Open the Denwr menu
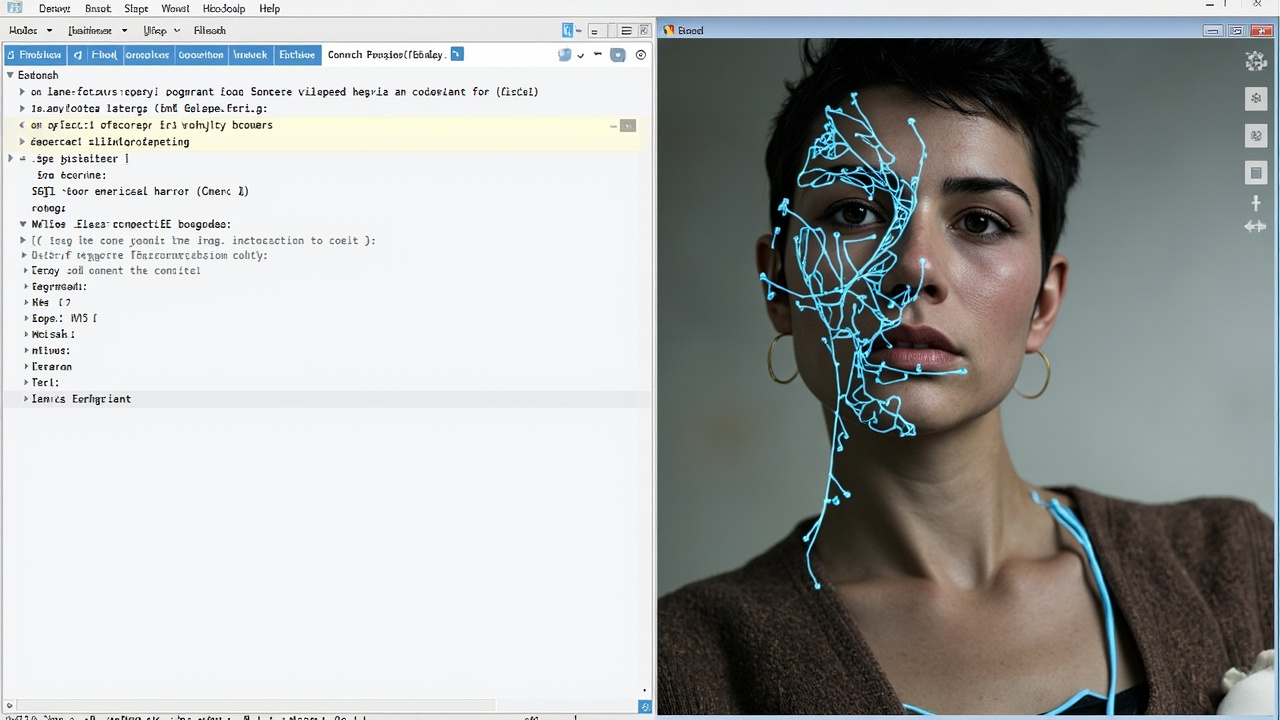The image size is (1280, 720). (x=54, y=8)
